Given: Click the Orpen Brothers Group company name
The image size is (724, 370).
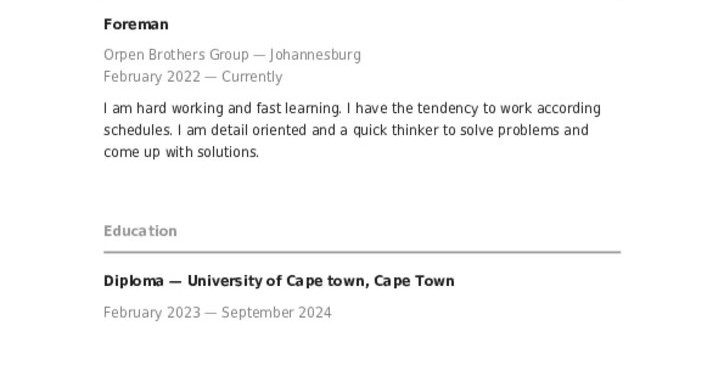Looking at the screenshot, I should [x=176, y=55].
